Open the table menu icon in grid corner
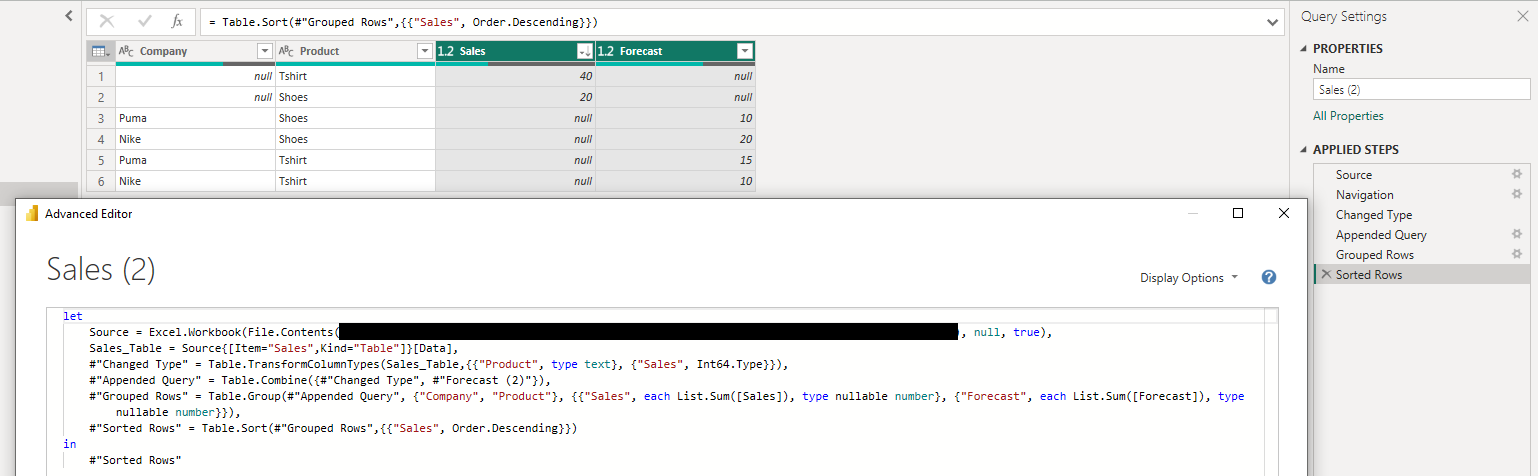The width and height of the screenshot is (1538, 476). click(x=100, y=51)
